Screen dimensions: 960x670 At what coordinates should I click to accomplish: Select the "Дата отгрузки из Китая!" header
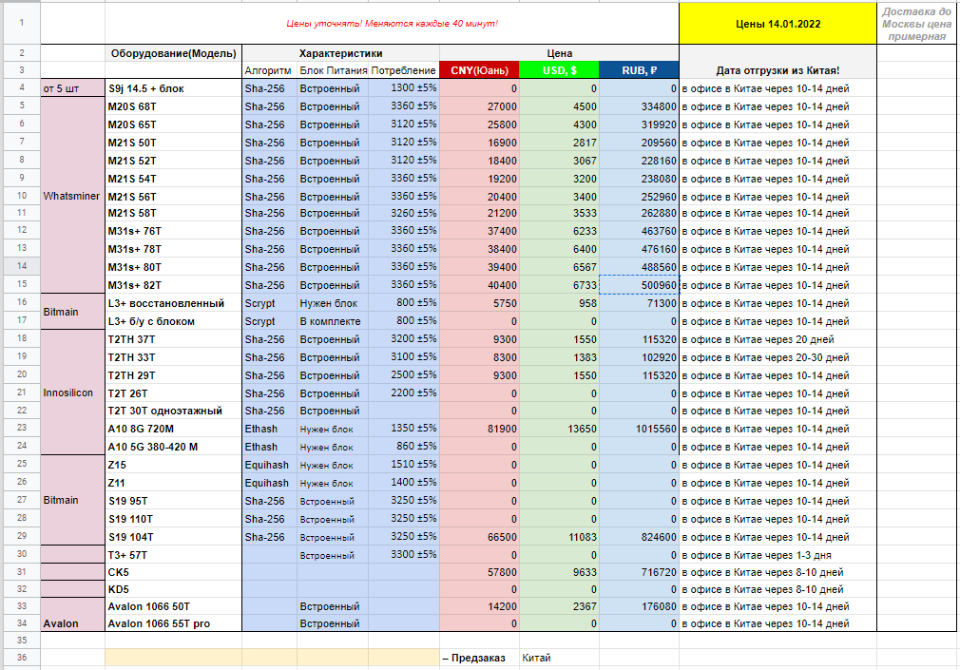(x=776, y=70)
